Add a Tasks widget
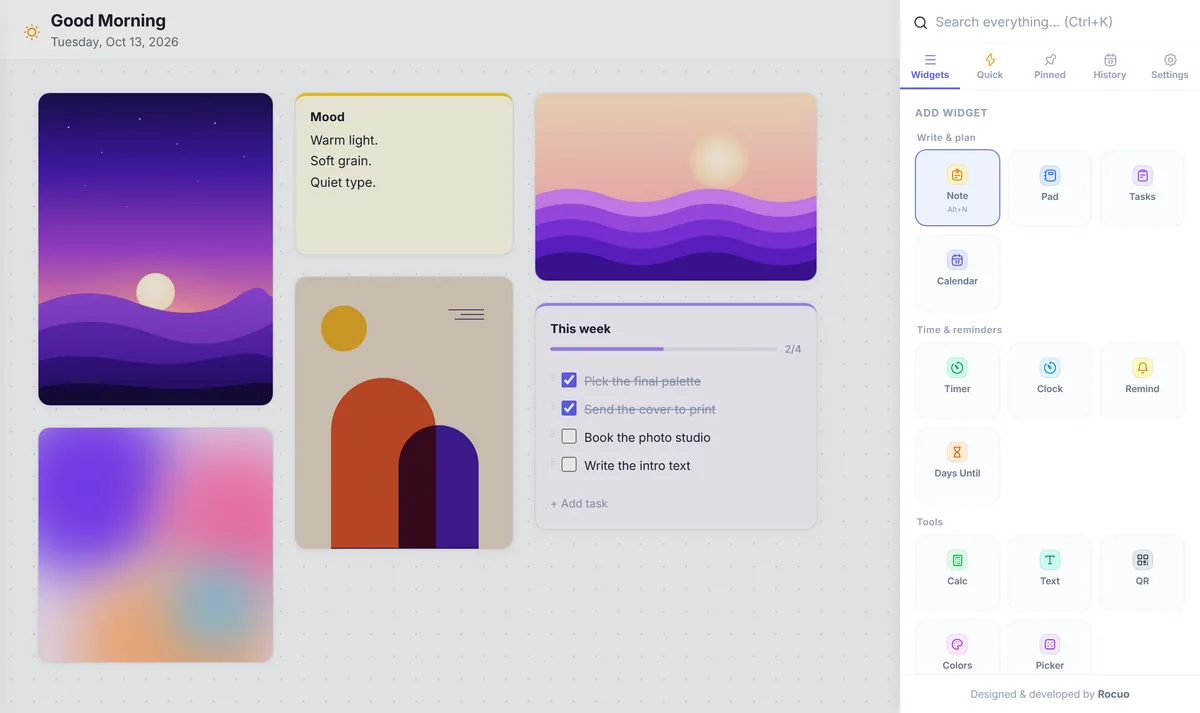Viewport: 1200px width, 713px height. tap(1142, 188)
